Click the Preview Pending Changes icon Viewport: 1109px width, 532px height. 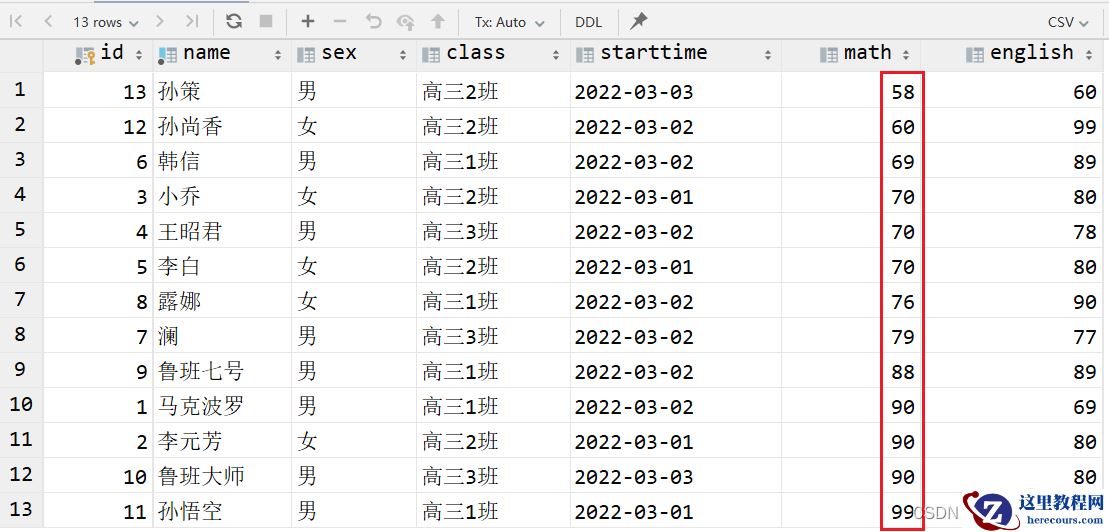pyautogui.click(x=405, y=21)
